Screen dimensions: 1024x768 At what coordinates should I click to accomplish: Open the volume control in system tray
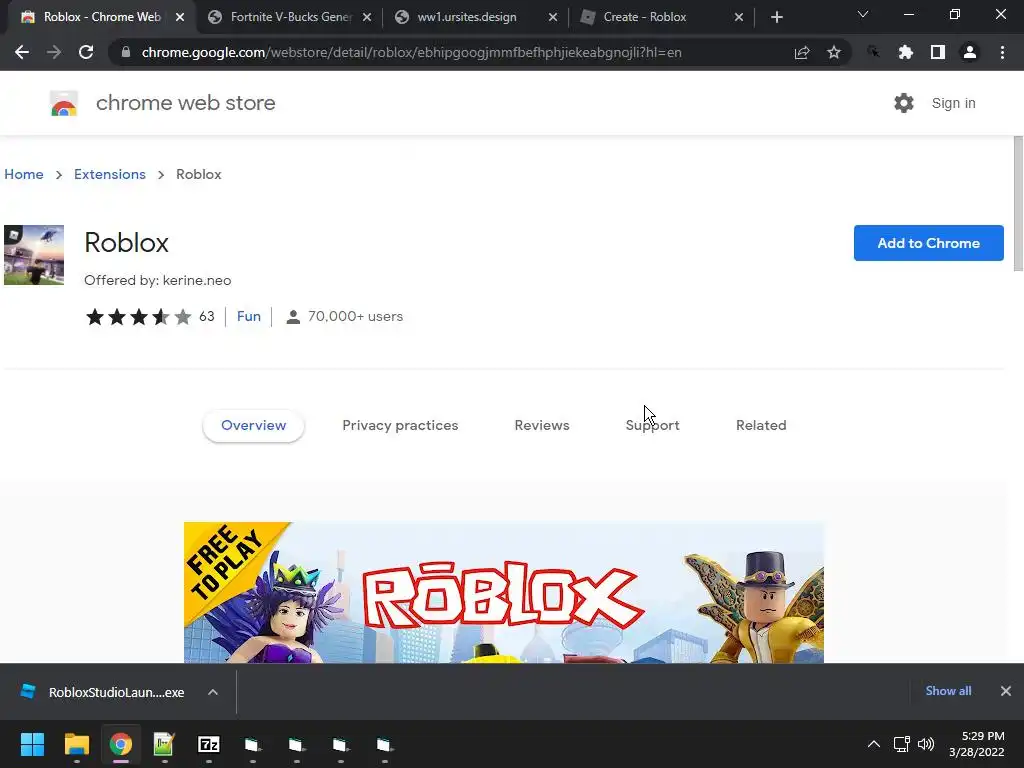point(926,744)
